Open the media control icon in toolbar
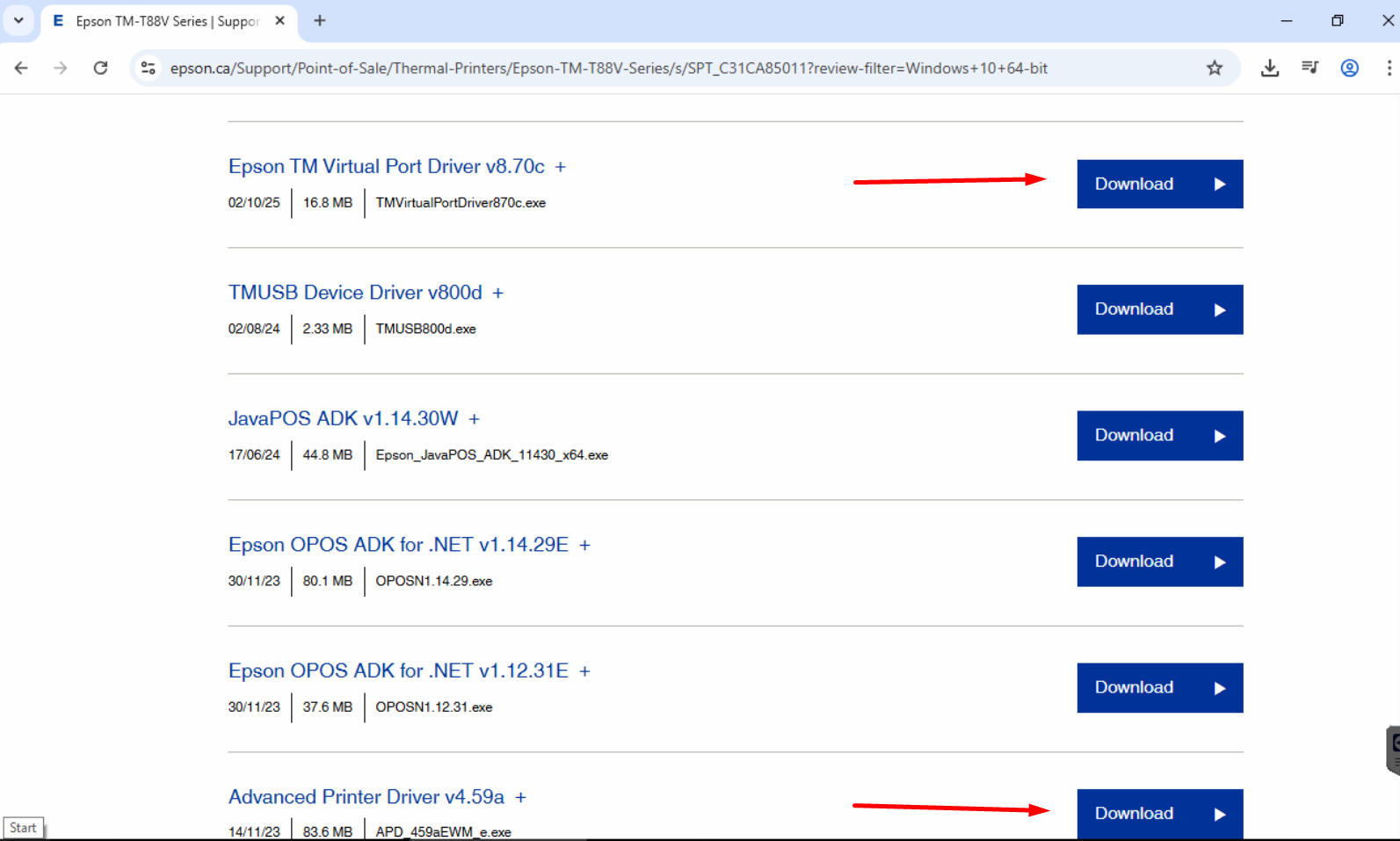The image size is (1400, 841). point(1309,68)
